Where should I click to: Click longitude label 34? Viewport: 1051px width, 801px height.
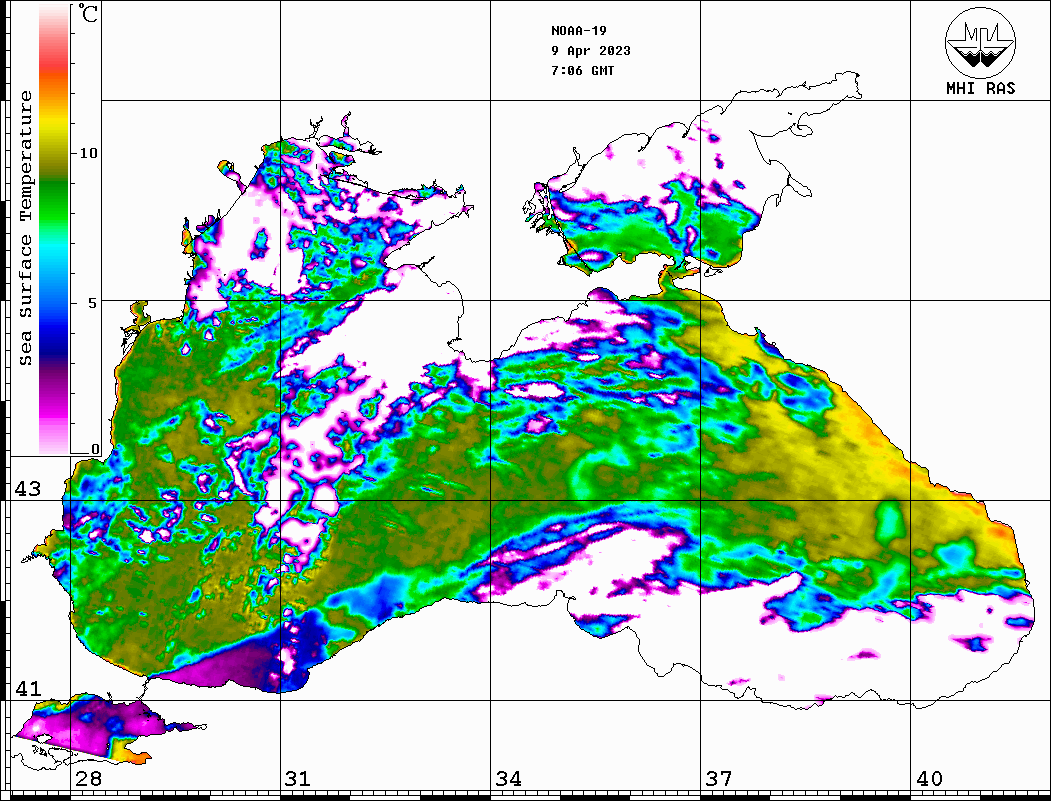tap(508, 779)
